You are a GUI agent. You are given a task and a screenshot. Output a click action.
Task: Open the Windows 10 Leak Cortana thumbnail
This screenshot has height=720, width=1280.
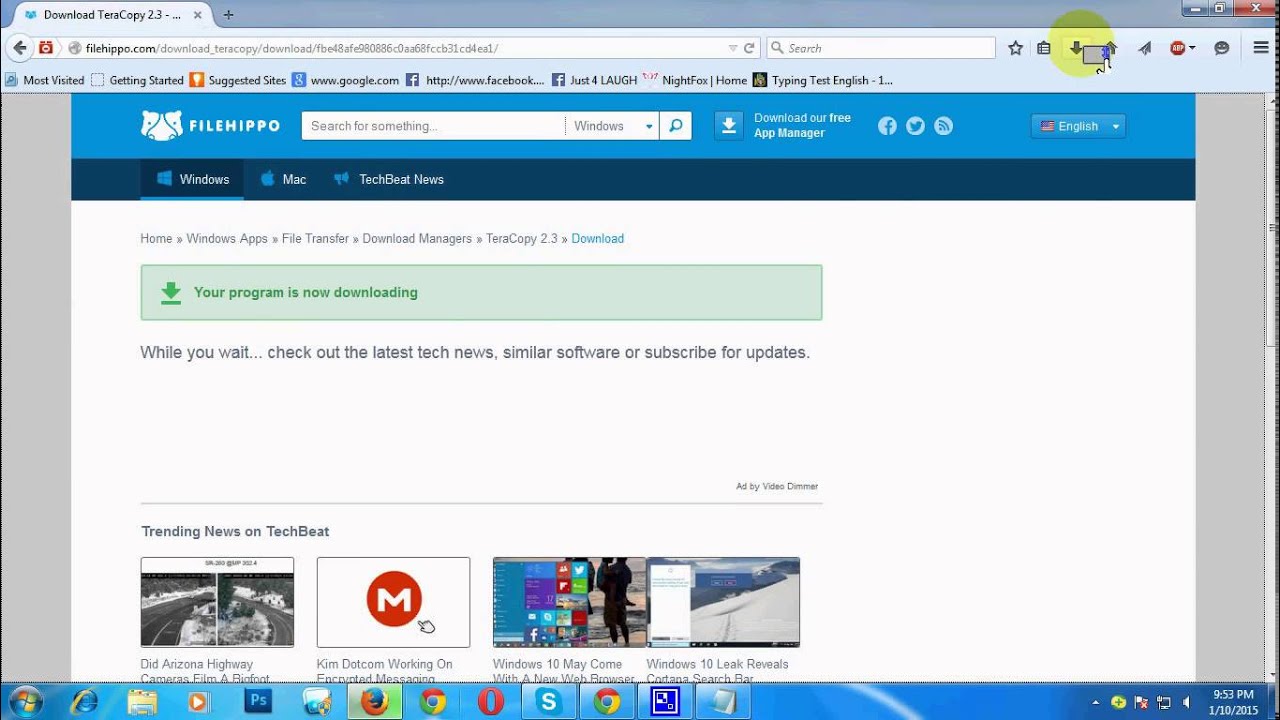pyautogui.click(x=723, y=602)
